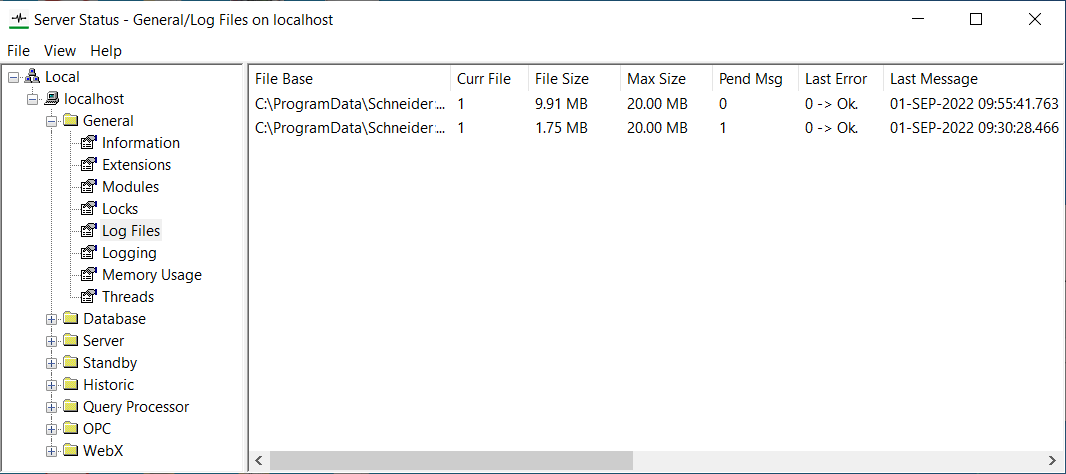Screen dimensions: 1066x474
Task: Click the Last Message column header
Action: pyautogui.click(x=934, y=79)
